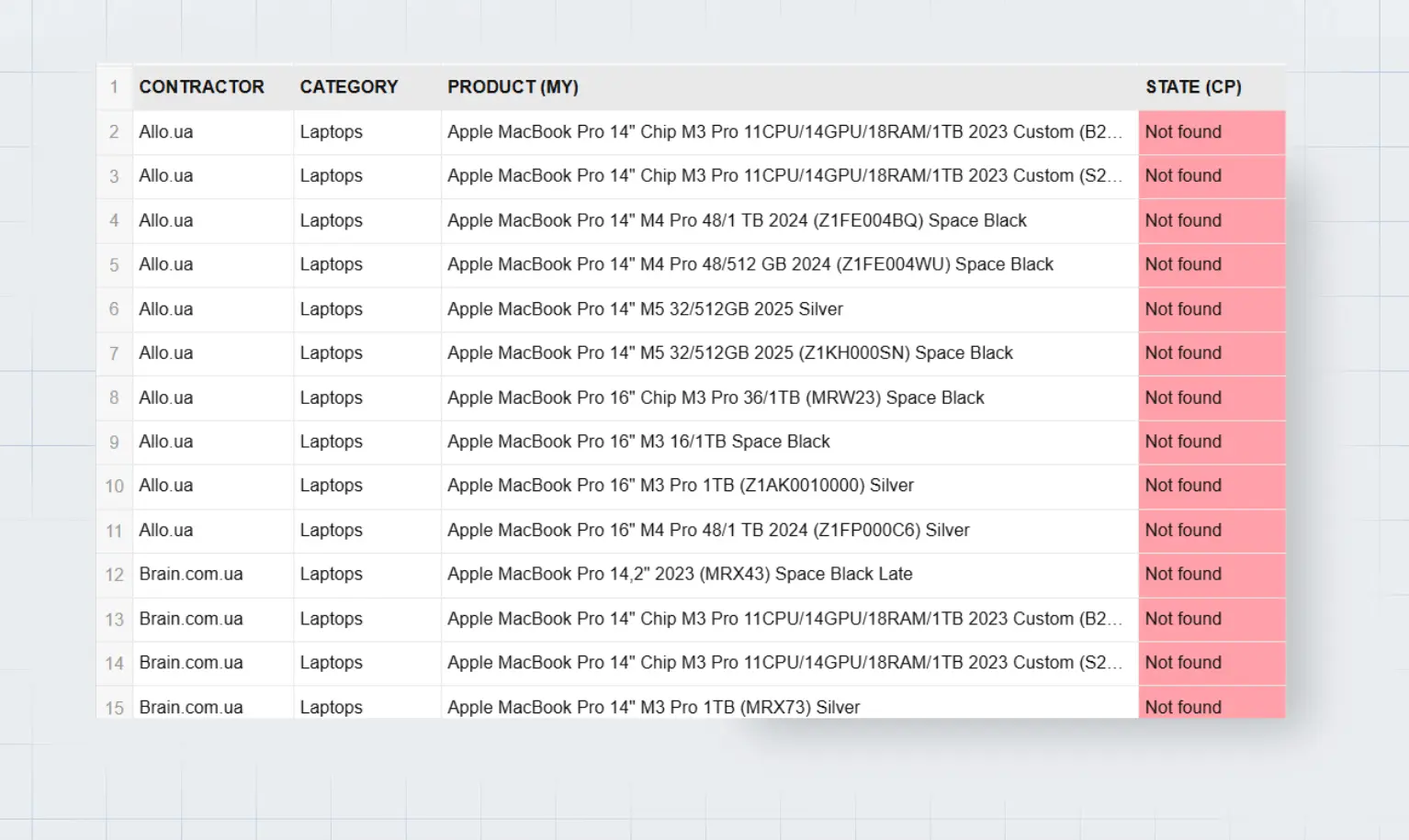Viewport: 1409px width, 840px height.
Task: Select the PRODUCT (MY) column header
Action: [513, 87]
